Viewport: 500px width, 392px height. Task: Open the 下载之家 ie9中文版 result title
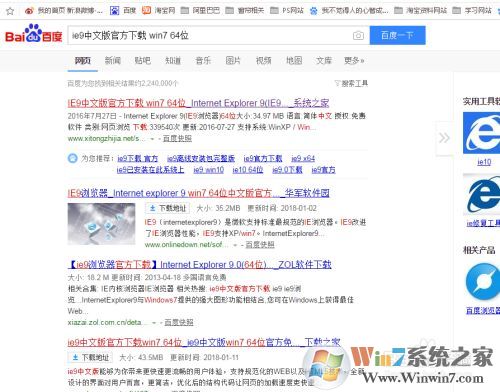(x=204, y=342)
